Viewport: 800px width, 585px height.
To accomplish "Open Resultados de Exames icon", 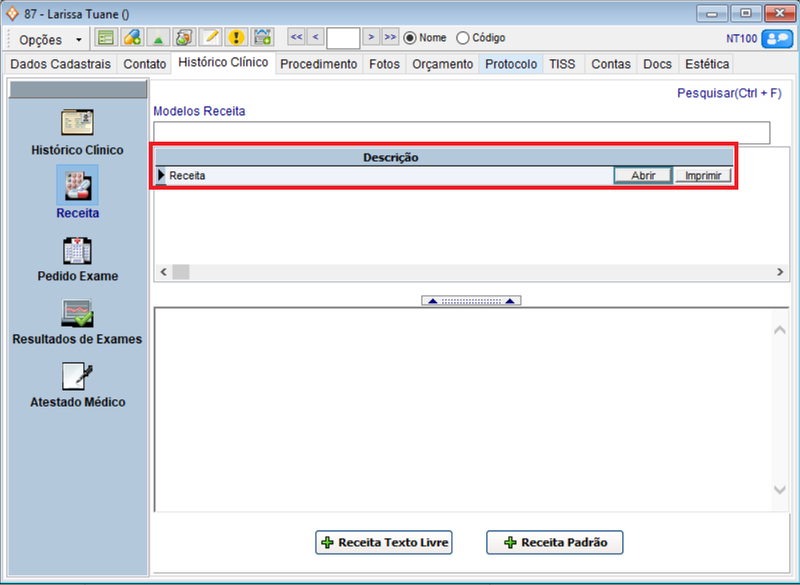I will point(77,313).
